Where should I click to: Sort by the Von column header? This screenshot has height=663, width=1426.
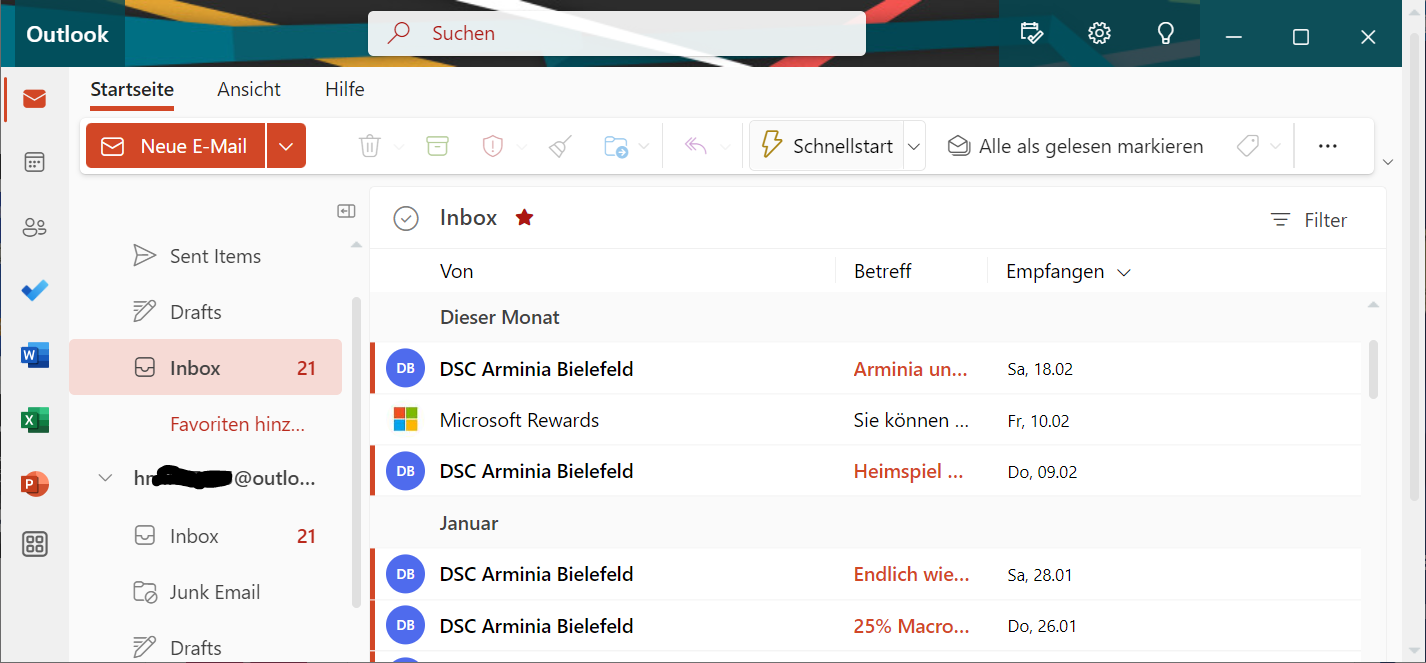pyautogui.click(x=457, y=272)
